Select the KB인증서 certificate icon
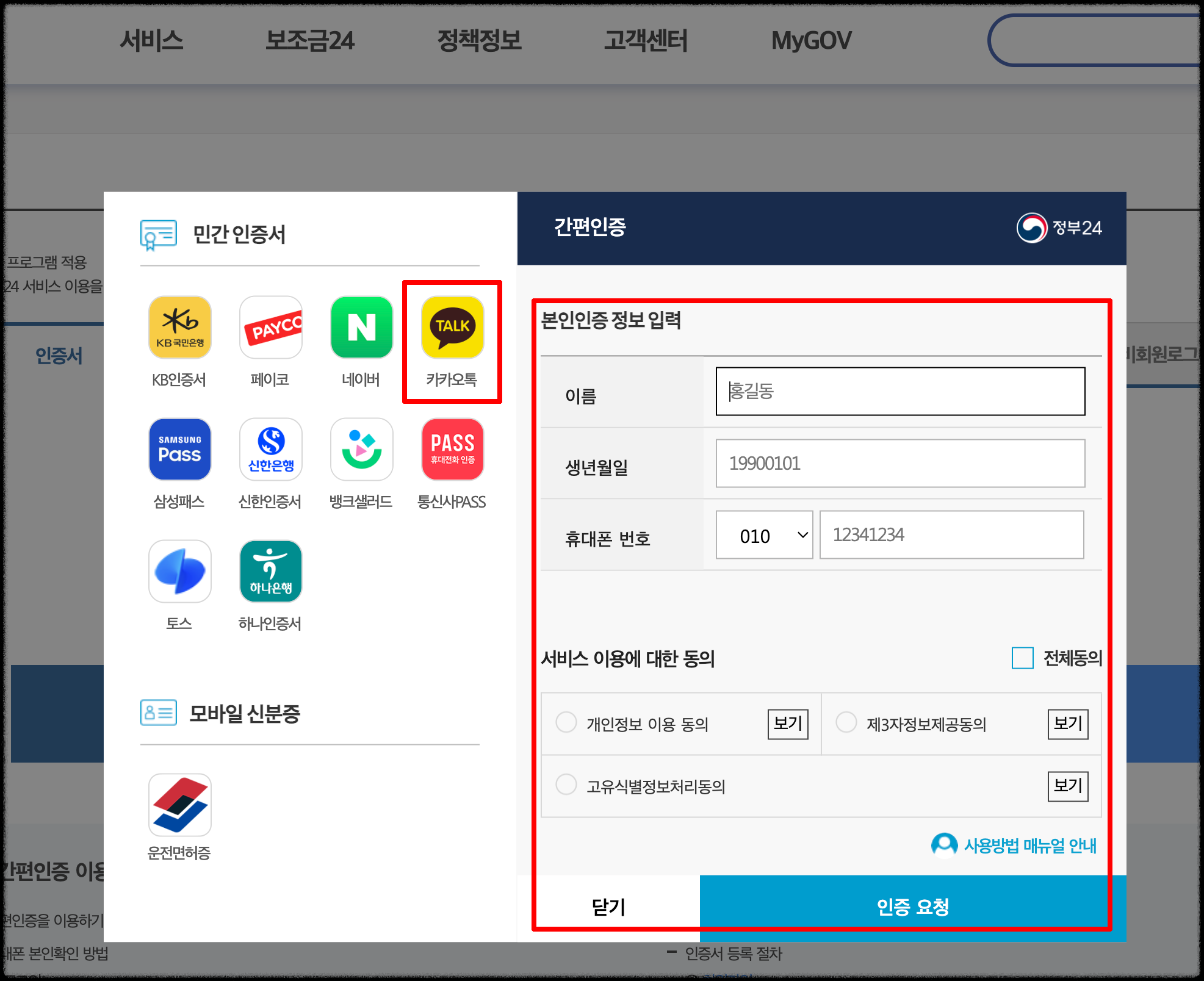The height and width of the screenshot is (981, 1204). [x=179, y=328]
